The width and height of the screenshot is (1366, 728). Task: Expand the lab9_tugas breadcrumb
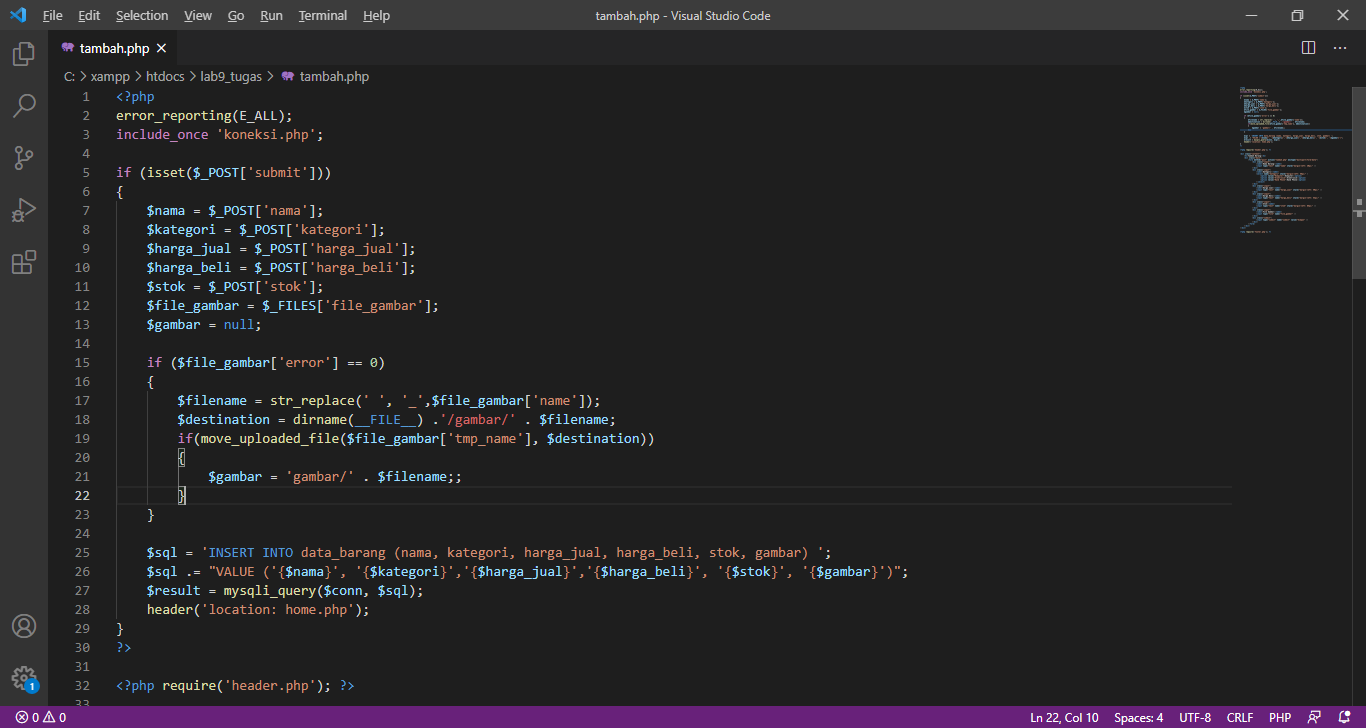[x=230, y=75]
